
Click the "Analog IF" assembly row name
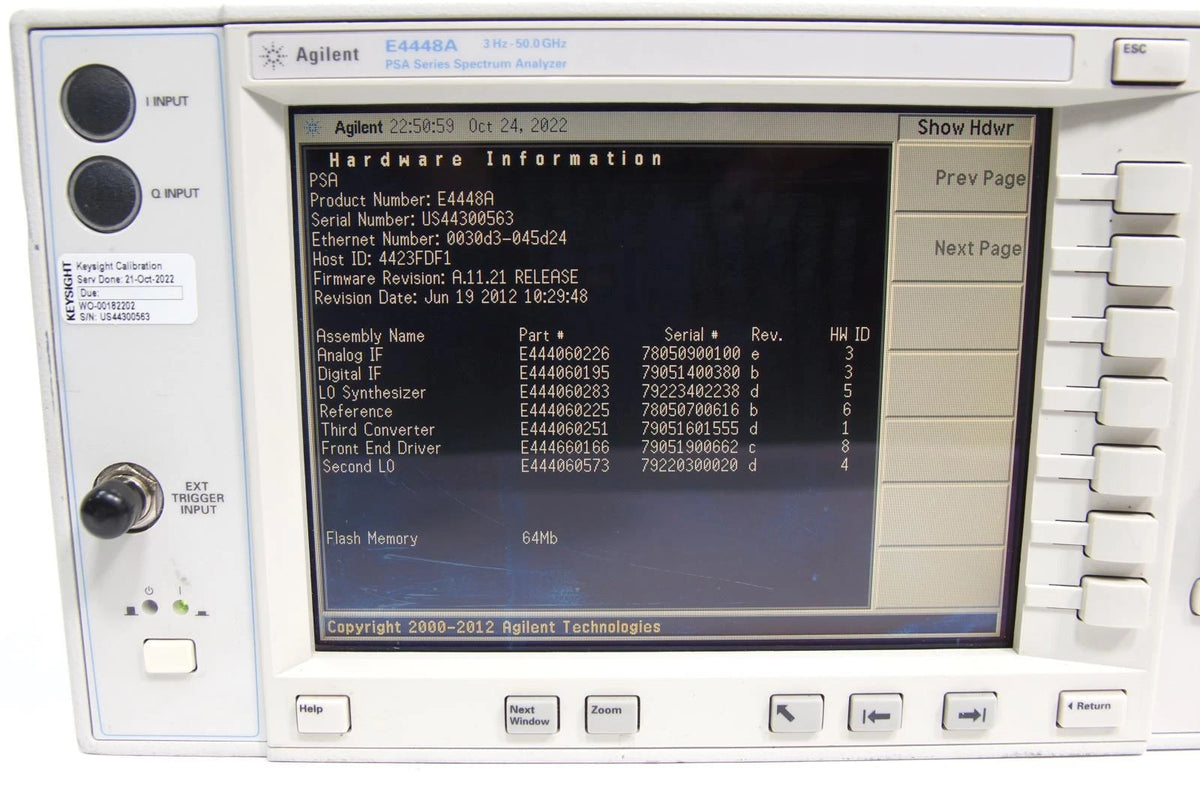click(x=350, y=355)
